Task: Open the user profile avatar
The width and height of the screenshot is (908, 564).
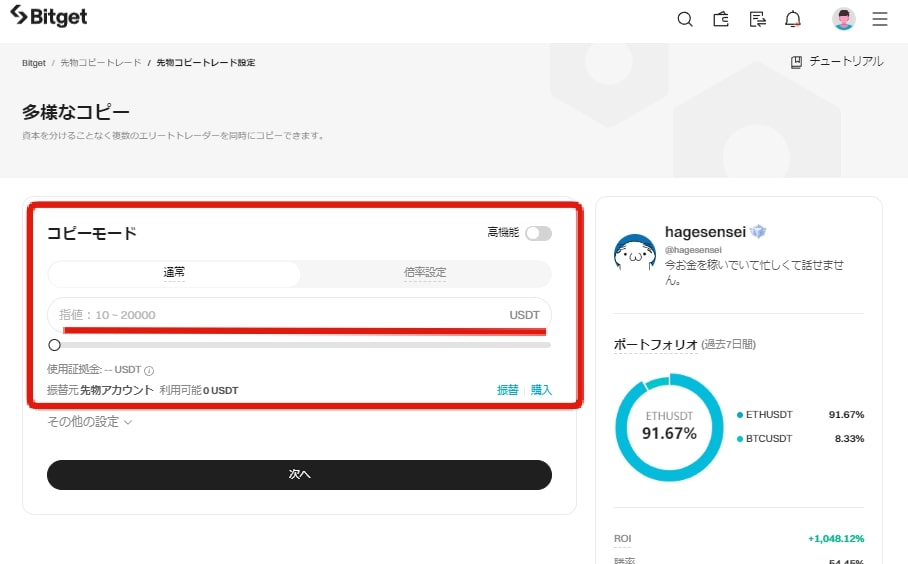Action: [x=844, y=19]
